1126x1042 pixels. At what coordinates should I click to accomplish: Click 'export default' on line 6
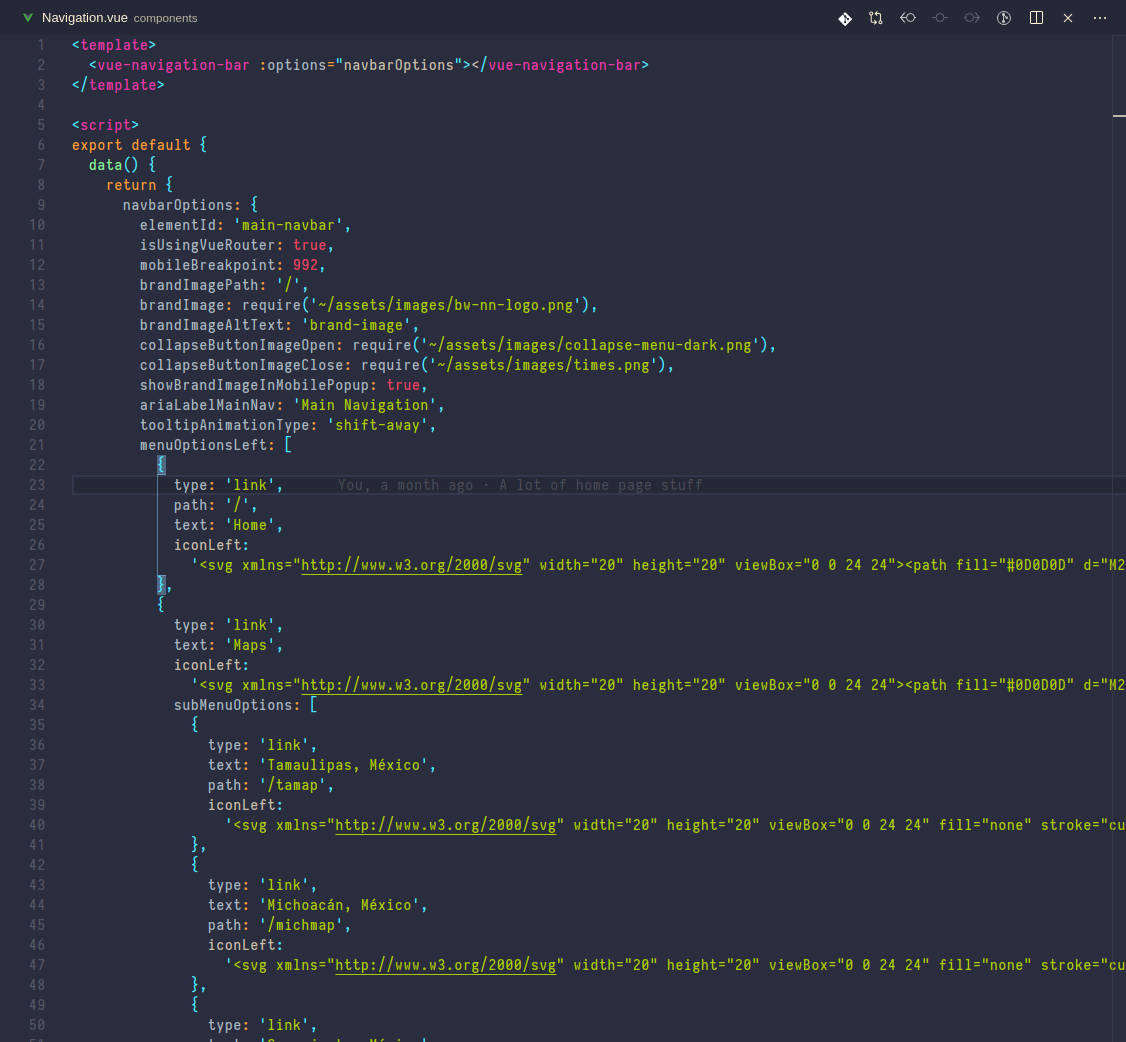(131, 145)
